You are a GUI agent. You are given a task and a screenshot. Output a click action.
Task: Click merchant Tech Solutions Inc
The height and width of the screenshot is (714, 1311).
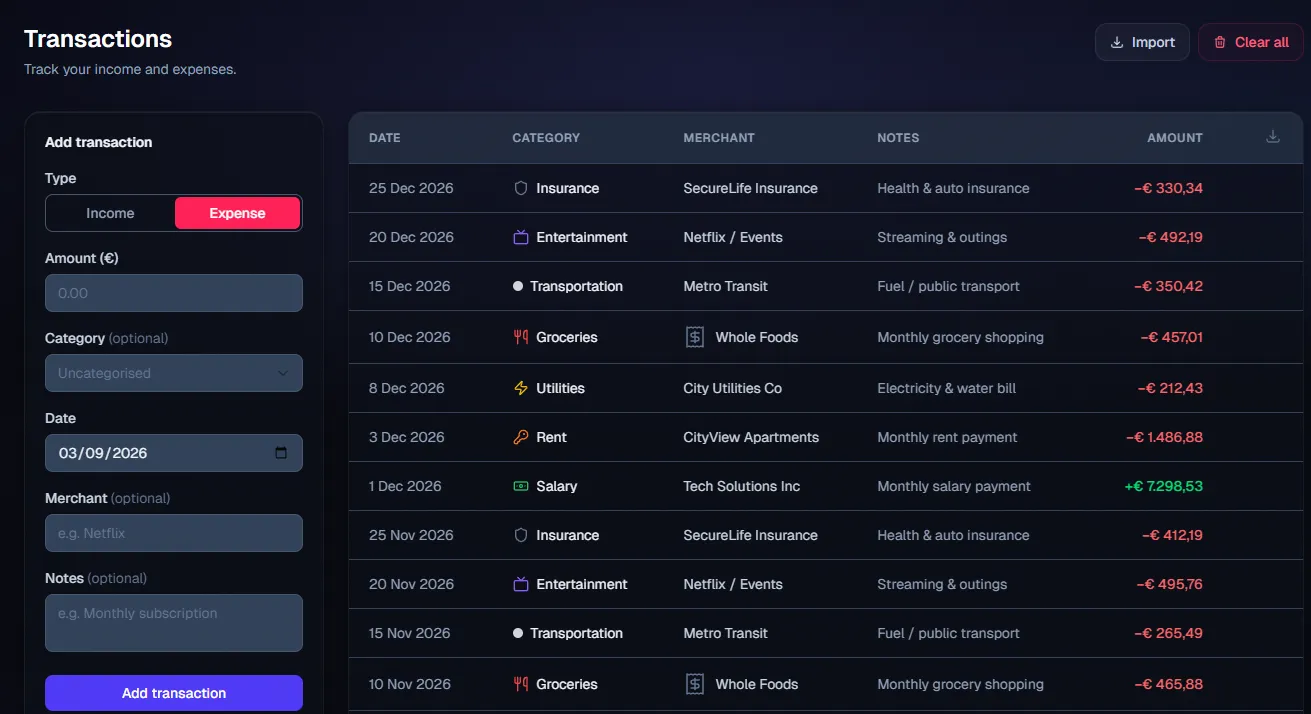[742, 486]
